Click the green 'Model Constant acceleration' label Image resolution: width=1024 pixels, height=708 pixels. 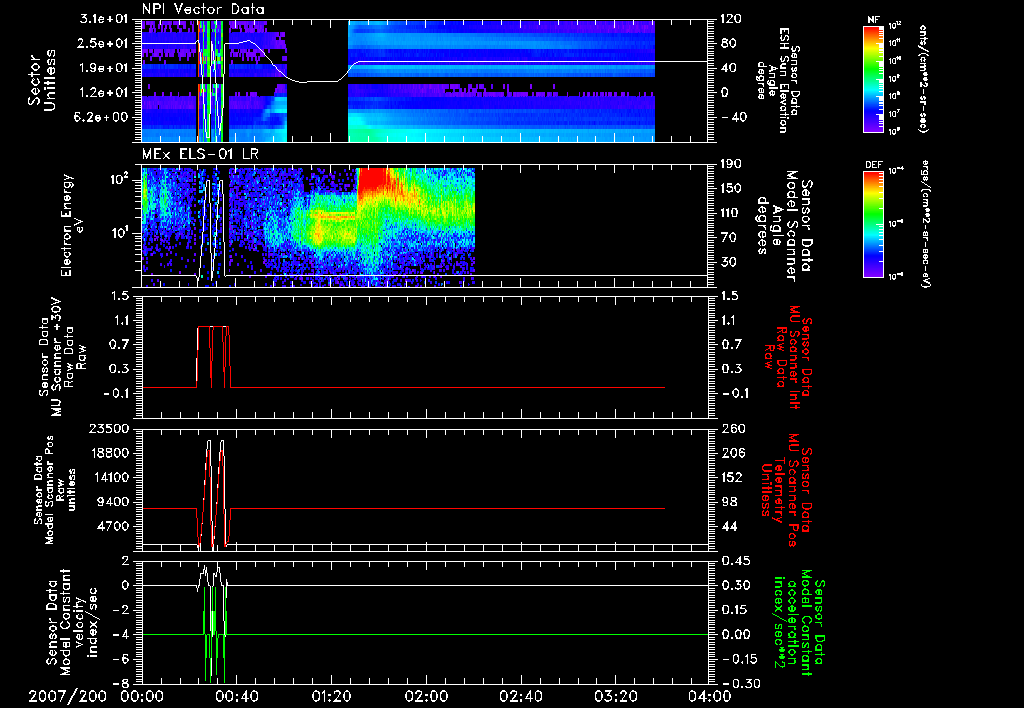tap(798, 622)
